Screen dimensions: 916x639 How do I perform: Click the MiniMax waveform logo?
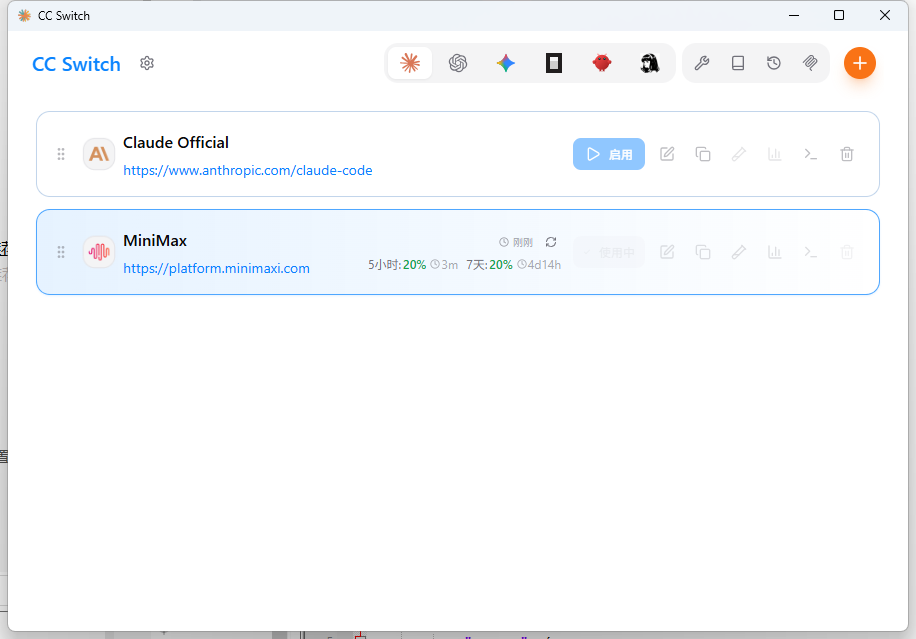(99, 252)
